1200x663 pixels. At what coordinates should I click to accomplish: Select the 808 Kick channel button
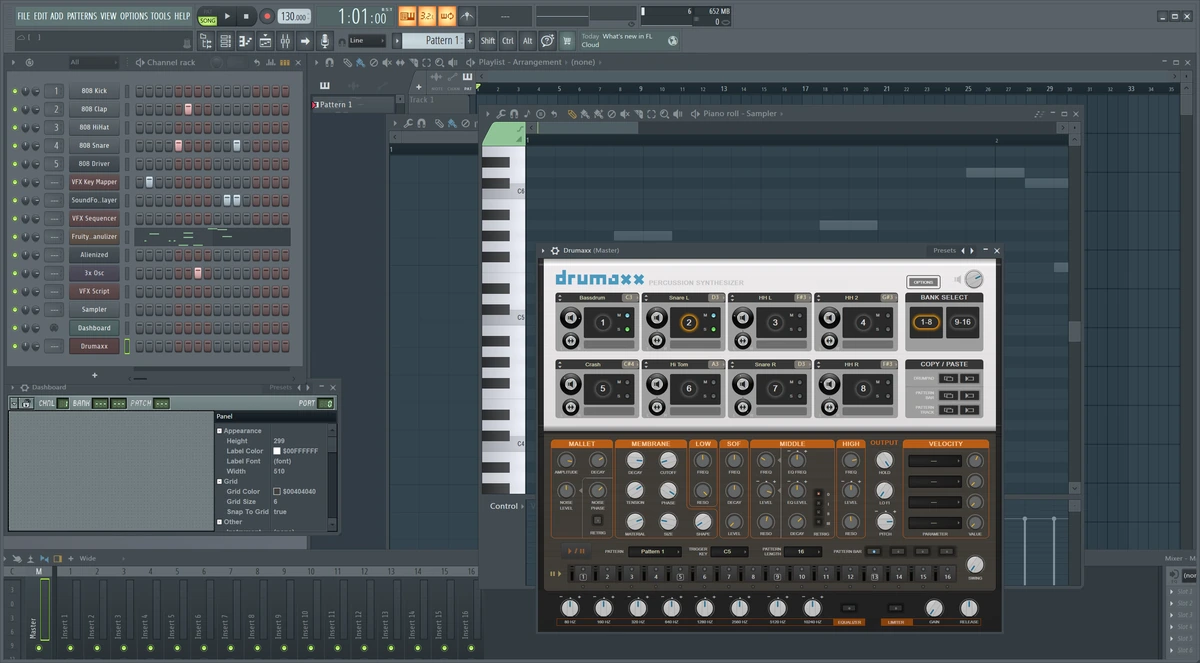pos(94,91)
